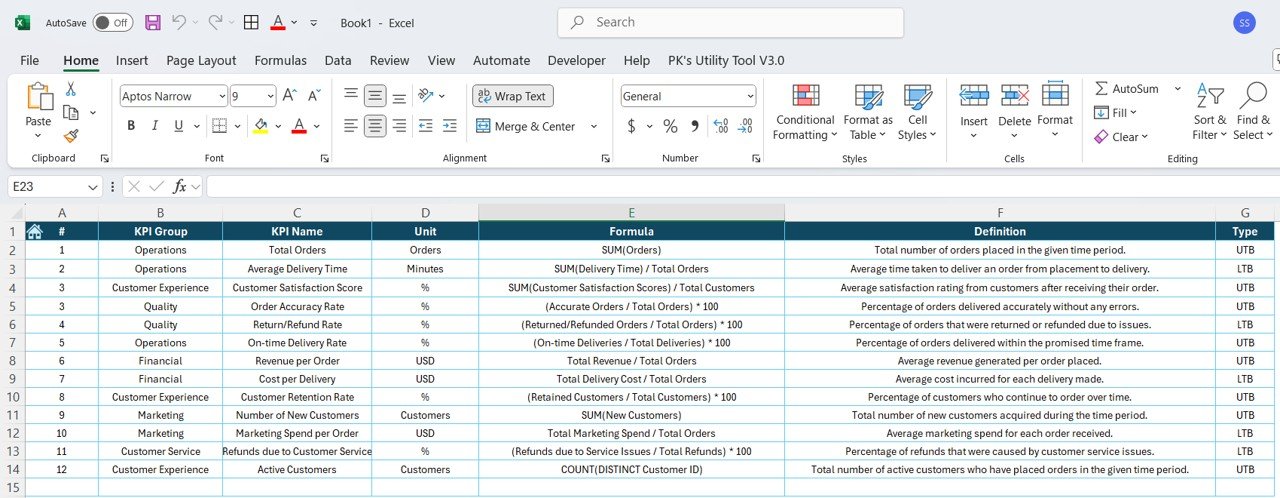This screenshot has height=498, width=1280.
Task: Click the Insert cells icon
Action: click(974, 97)
